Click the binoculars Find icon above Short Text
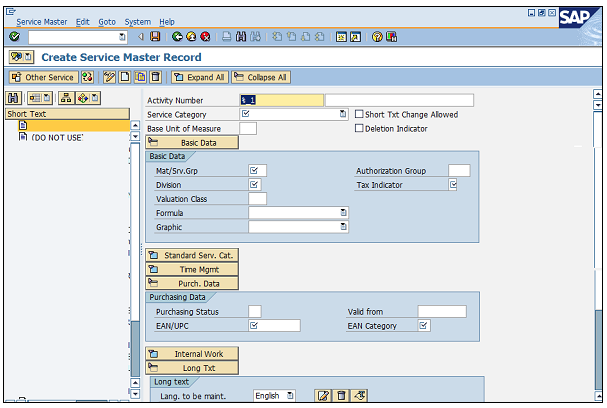This screenshot has width=607, height=408. point(14,98)
